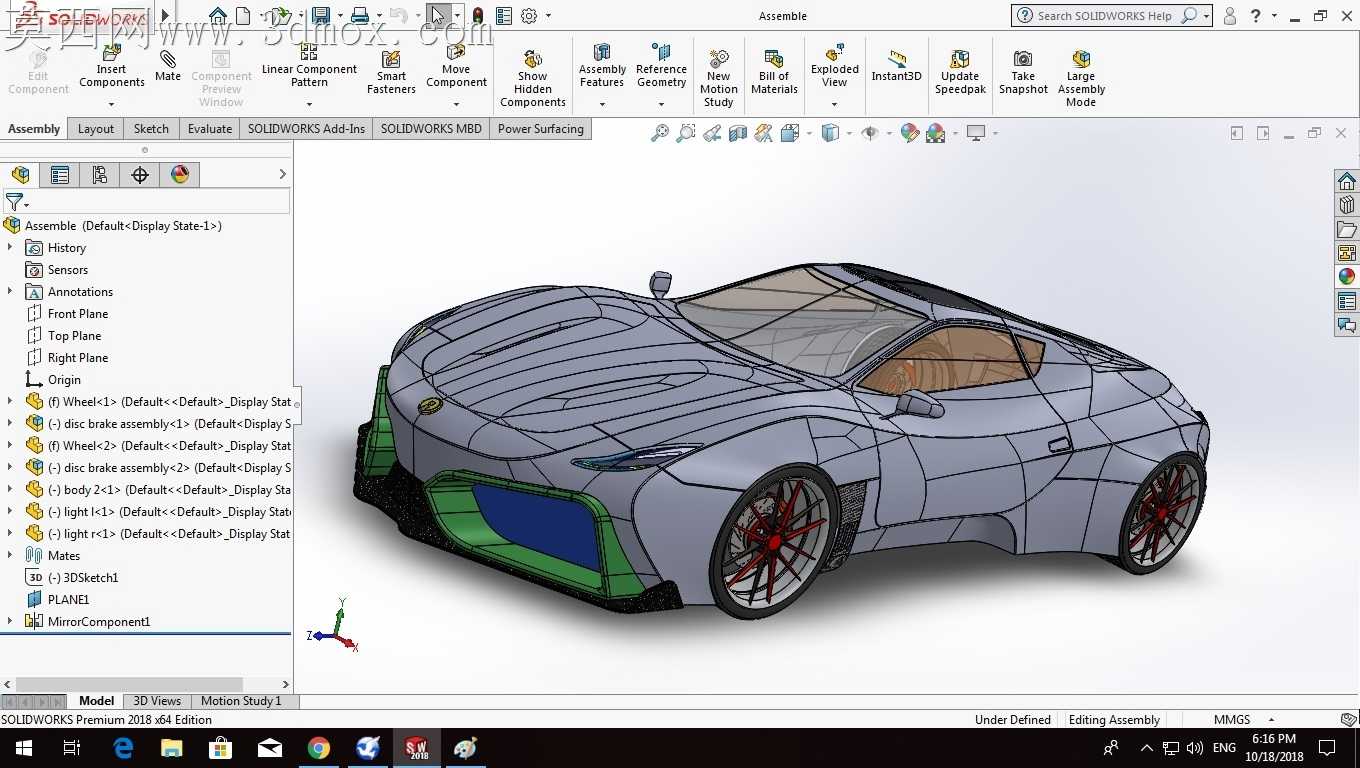Click Show Hidden Components
Screen dimensions: 1360x768
tap(533, 77)
